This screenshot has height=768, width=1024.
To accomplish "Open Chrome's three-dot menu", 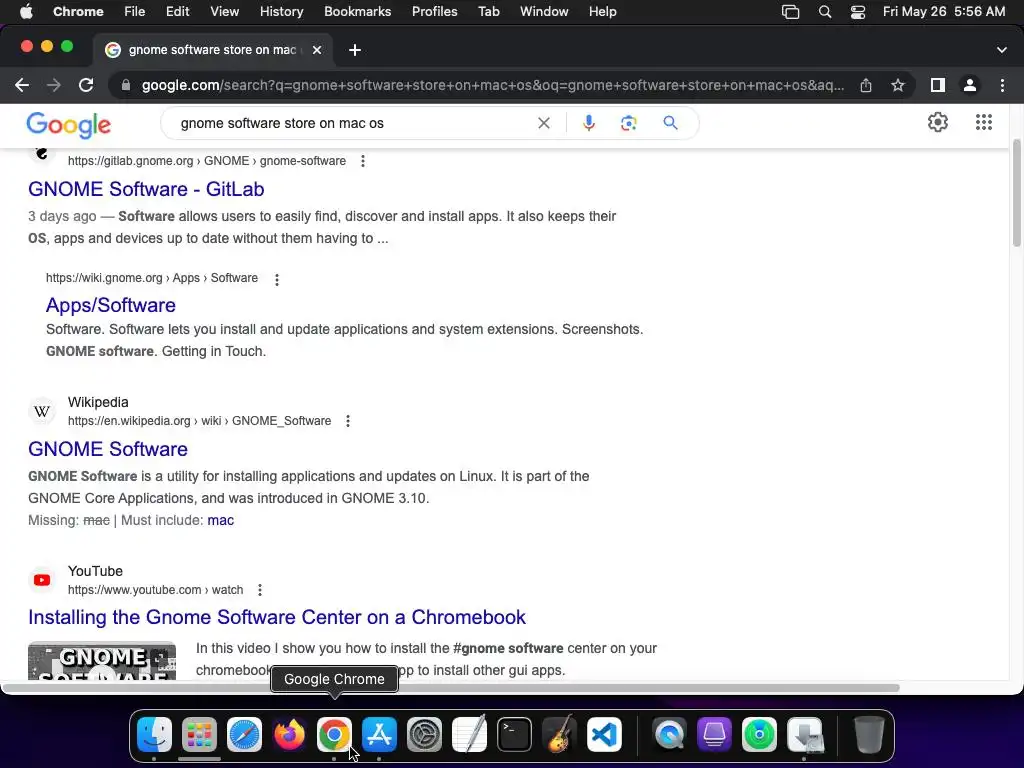I will (1002, 85).
